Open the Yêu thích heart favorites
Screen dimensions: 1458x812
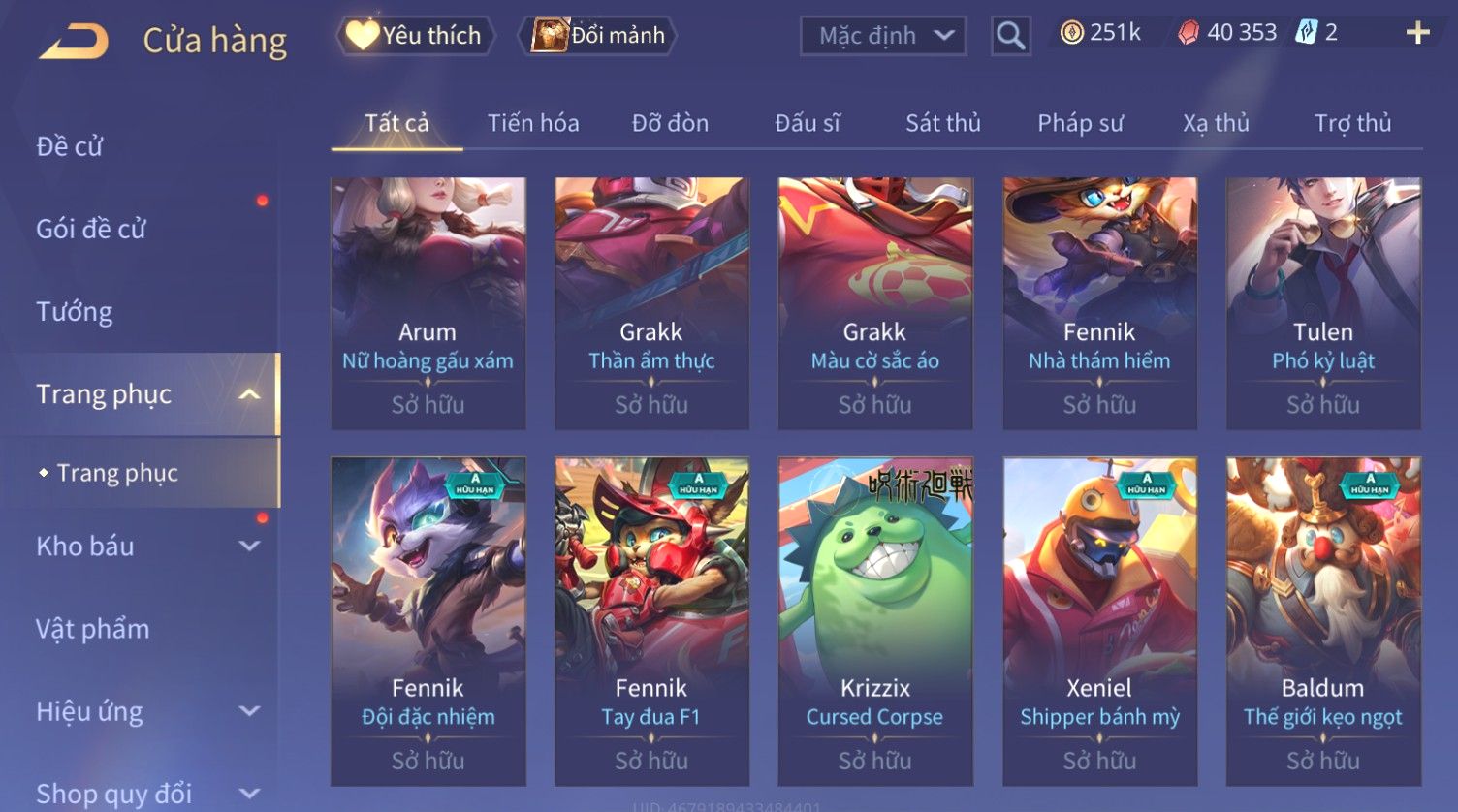pyautogui.click(x=416, y=36)
